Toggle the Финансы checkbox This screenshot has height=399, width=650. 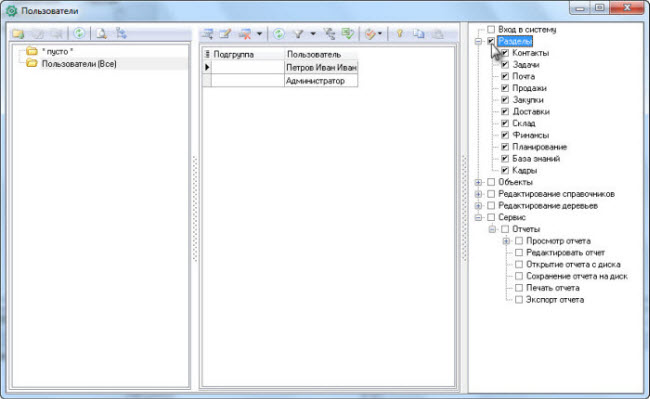505,135
